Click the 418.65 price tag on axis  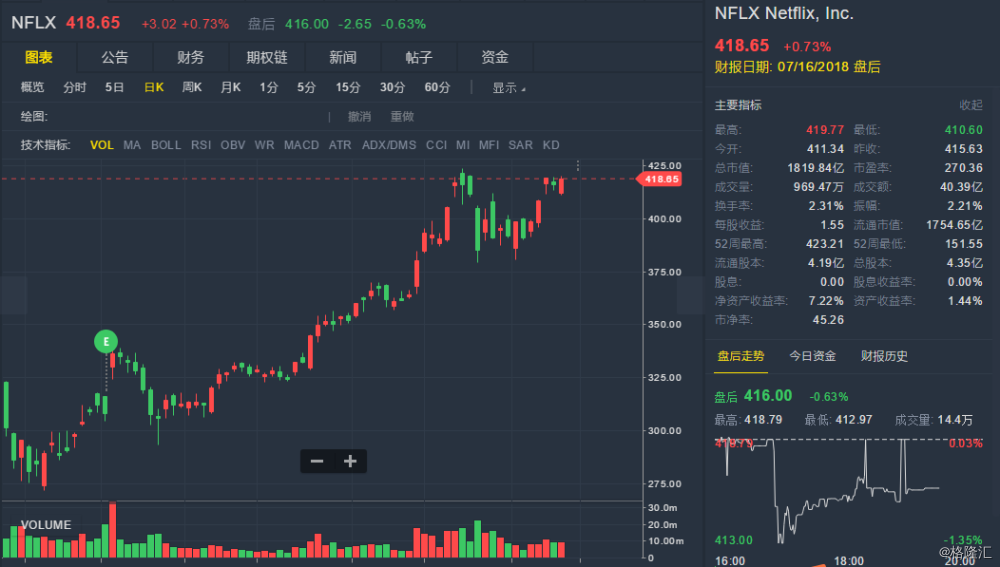point(659,179)
